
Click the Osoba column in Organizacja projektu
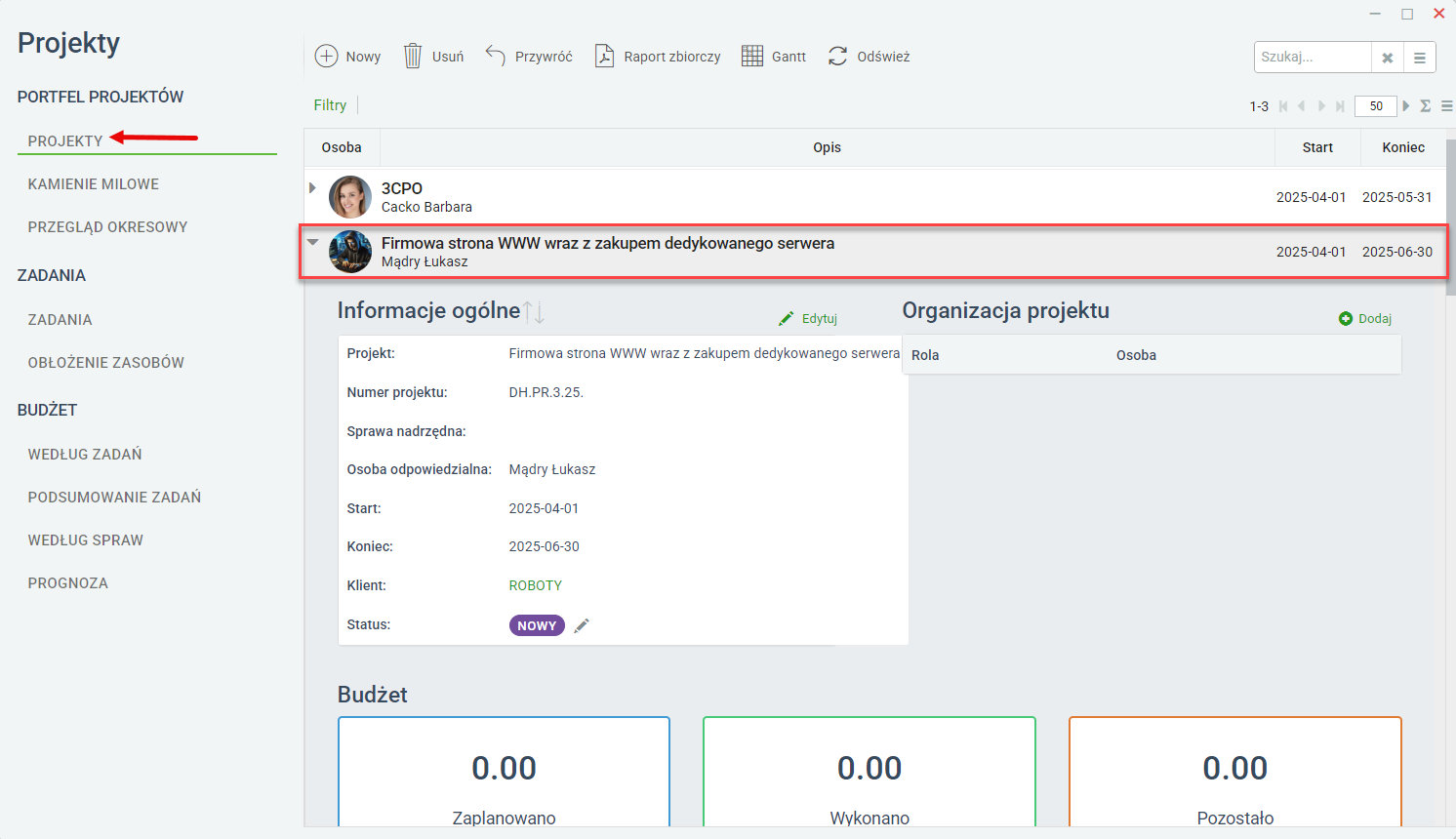click(x=1137, y=355)
